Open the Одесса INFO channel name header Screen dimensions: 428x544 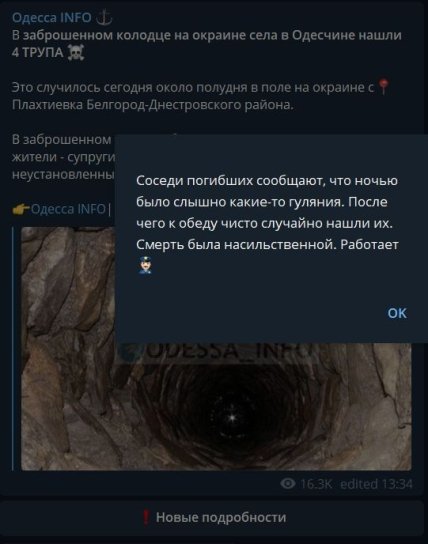(x=52, y=17)
